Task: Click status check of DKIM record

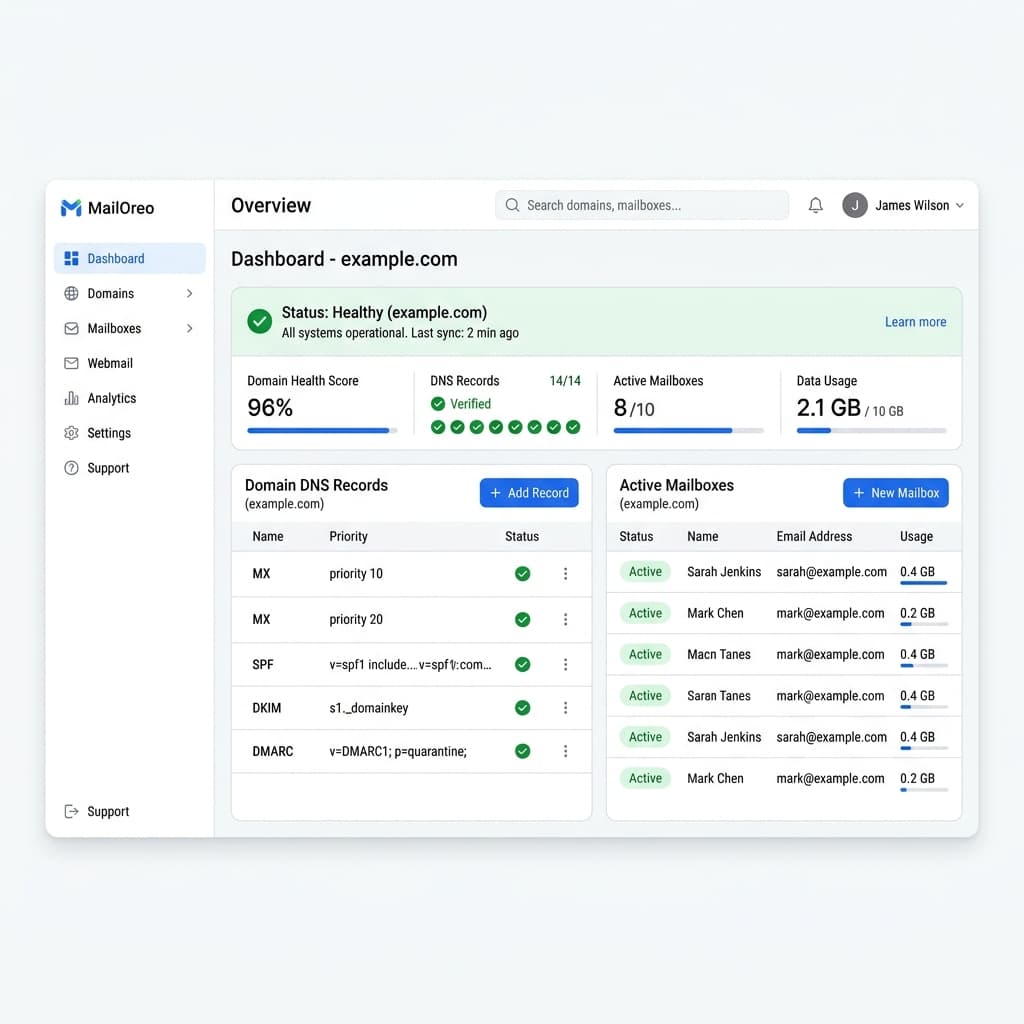Action: click(x=522, y=707)
